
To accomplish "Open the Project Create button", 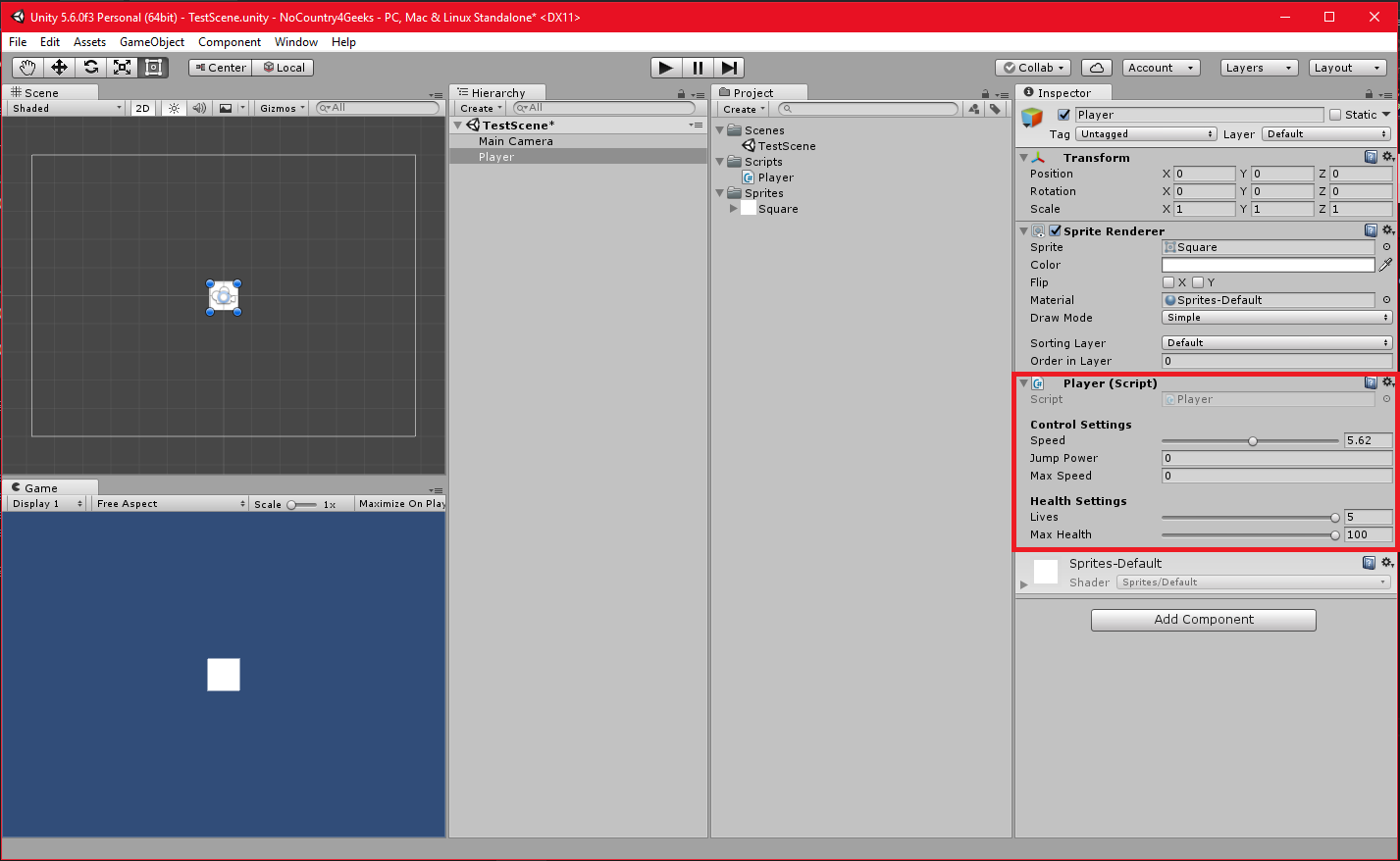I will (744, 109).
